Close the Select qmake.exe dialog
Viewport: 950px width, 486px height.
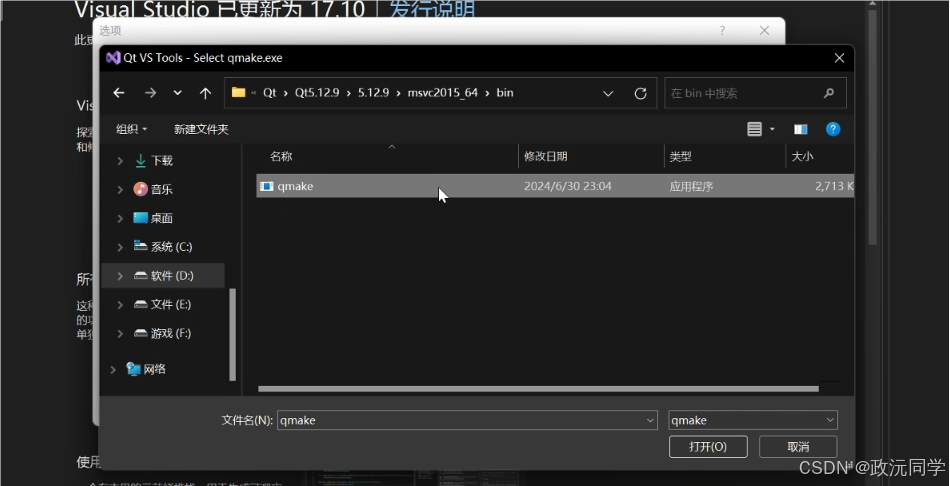click(839, 58)
